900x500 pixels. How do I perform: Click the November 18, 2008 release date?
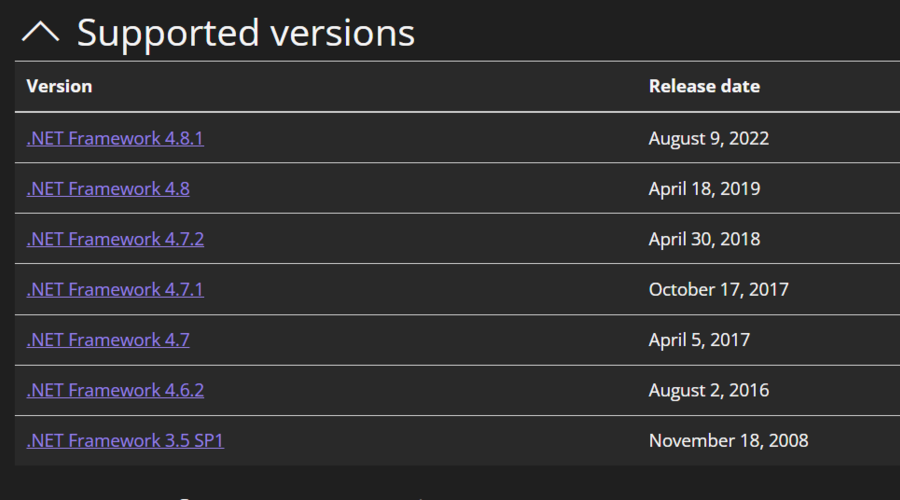pos(728,440)
